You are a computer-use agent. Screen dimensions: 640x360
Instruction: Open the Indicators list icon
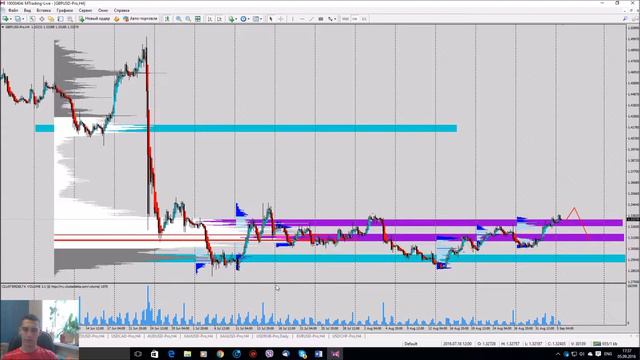[231, 19]
